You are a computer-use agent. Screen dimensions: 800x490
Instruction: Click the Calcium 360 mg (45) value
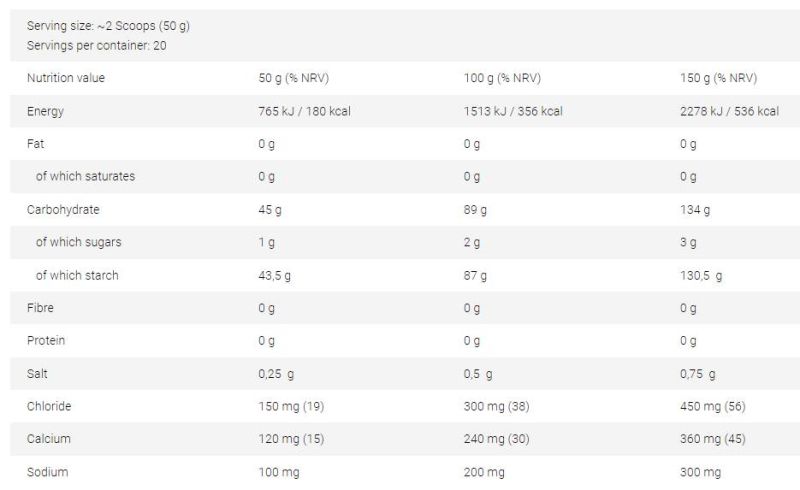(713, 439)
